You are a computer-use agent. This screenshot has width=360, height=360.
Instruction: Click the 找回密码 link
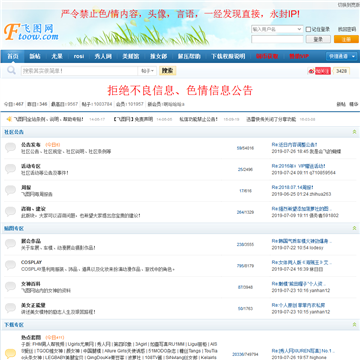(x=347, y=29)
